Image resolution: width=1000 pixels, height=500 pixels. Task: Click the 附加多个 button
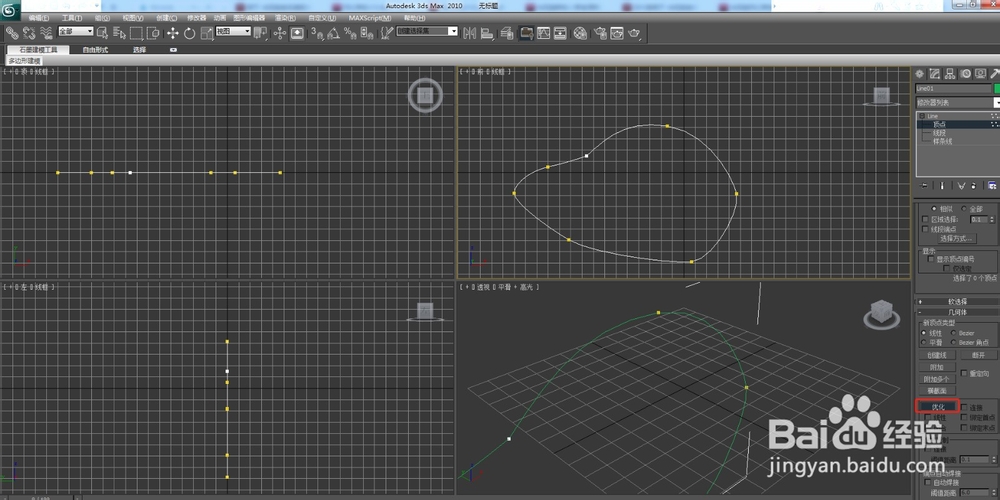click(x=938, y=379)
